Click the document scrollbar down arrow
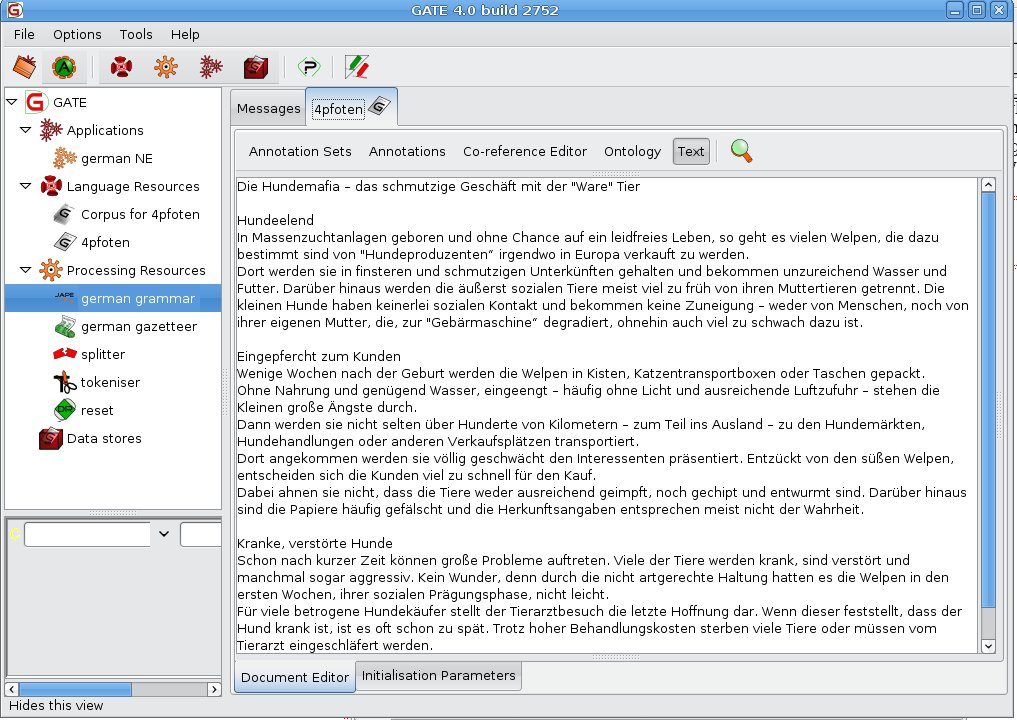Screen dimensions: 1017x720 click(988, 645)
